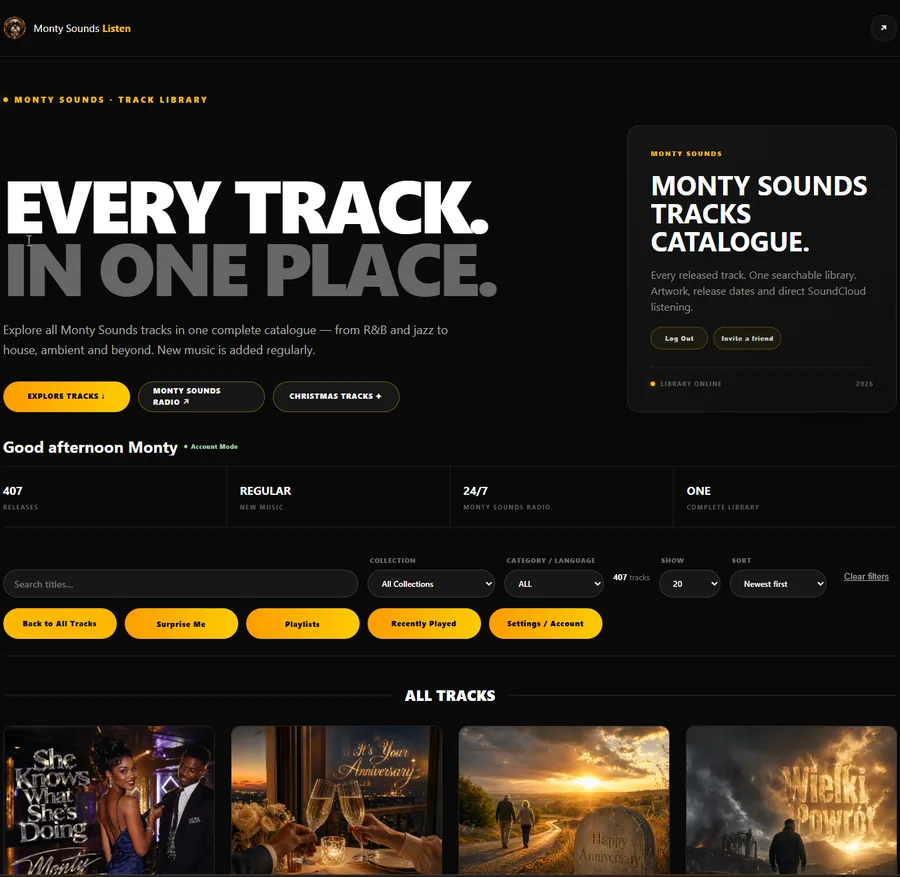Open the external link arrow icon at top right

pos(883,28)
